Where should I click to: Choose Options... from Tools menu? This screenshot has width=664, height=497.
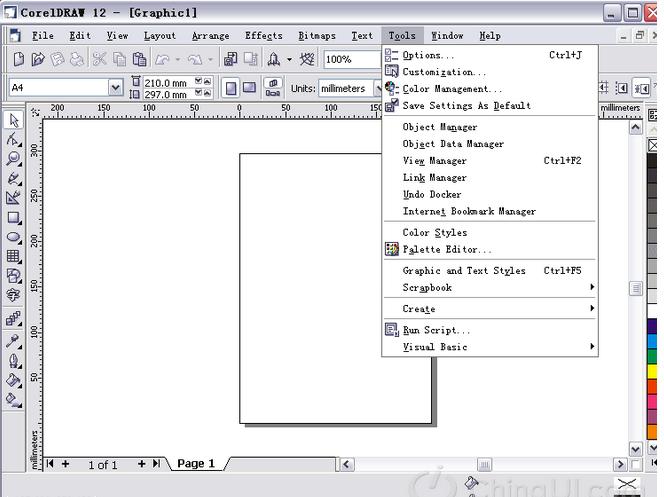490,55
